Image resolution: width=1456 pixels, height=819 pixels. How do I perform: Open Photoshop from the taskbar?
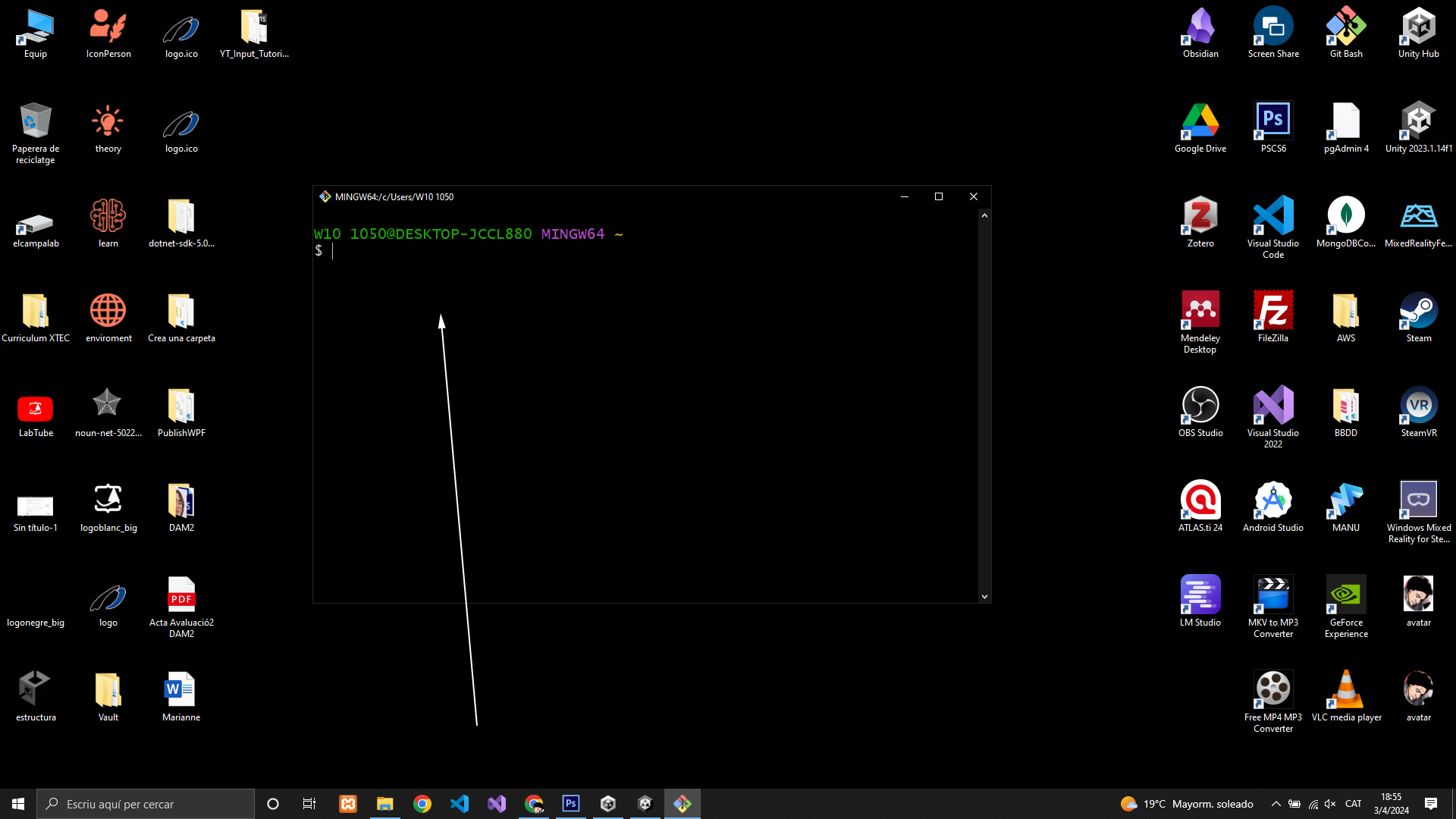[571, 804]
